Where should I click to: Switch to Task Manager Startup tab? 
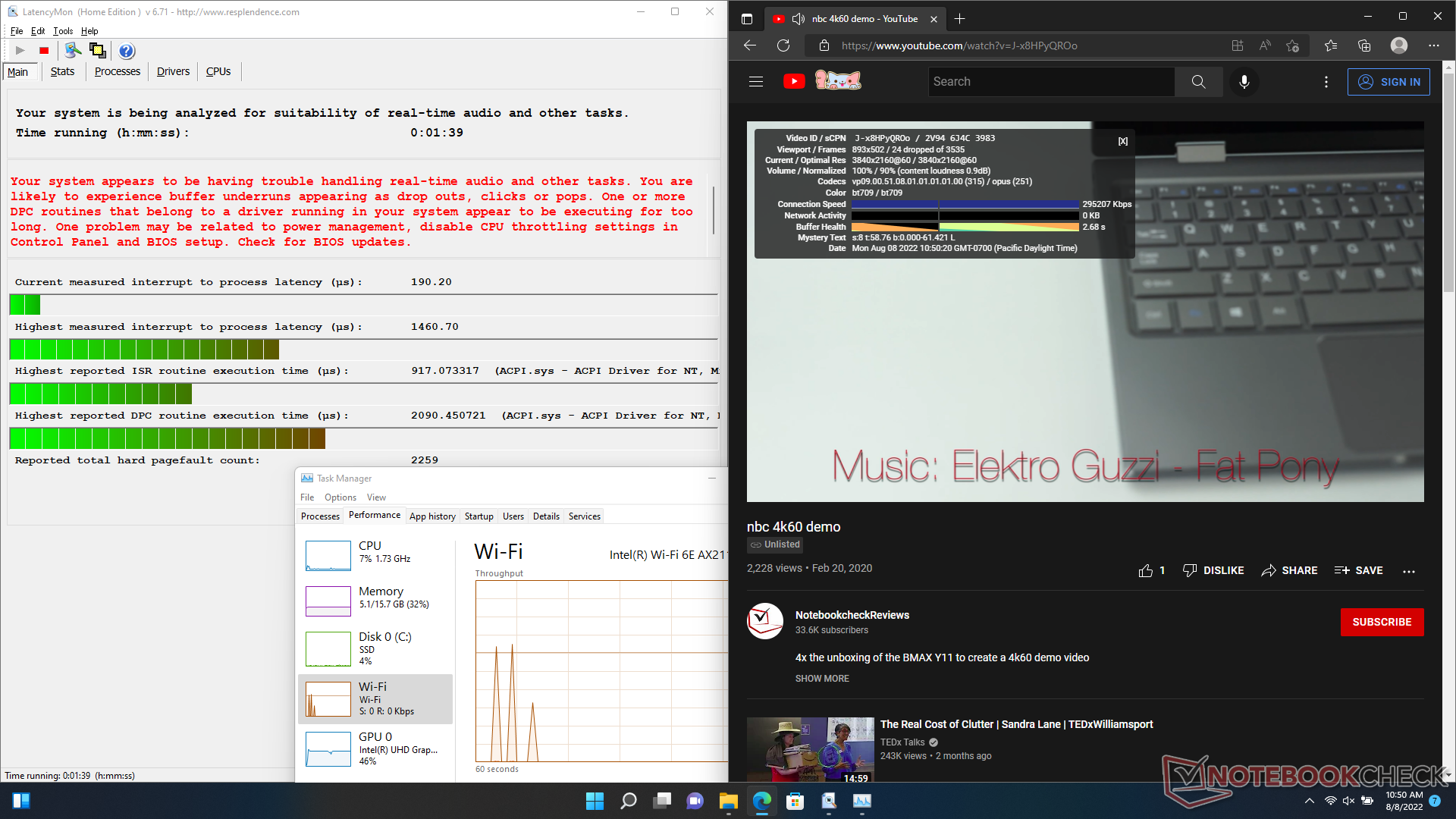[x=479, y=516]
